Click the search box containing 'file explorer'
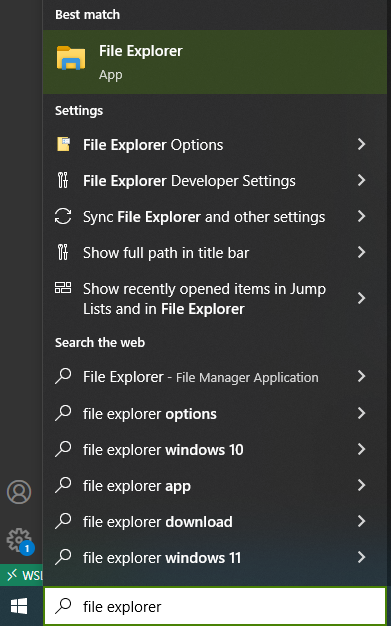This screenshot has width=391, height=626. tap(215, 606)
